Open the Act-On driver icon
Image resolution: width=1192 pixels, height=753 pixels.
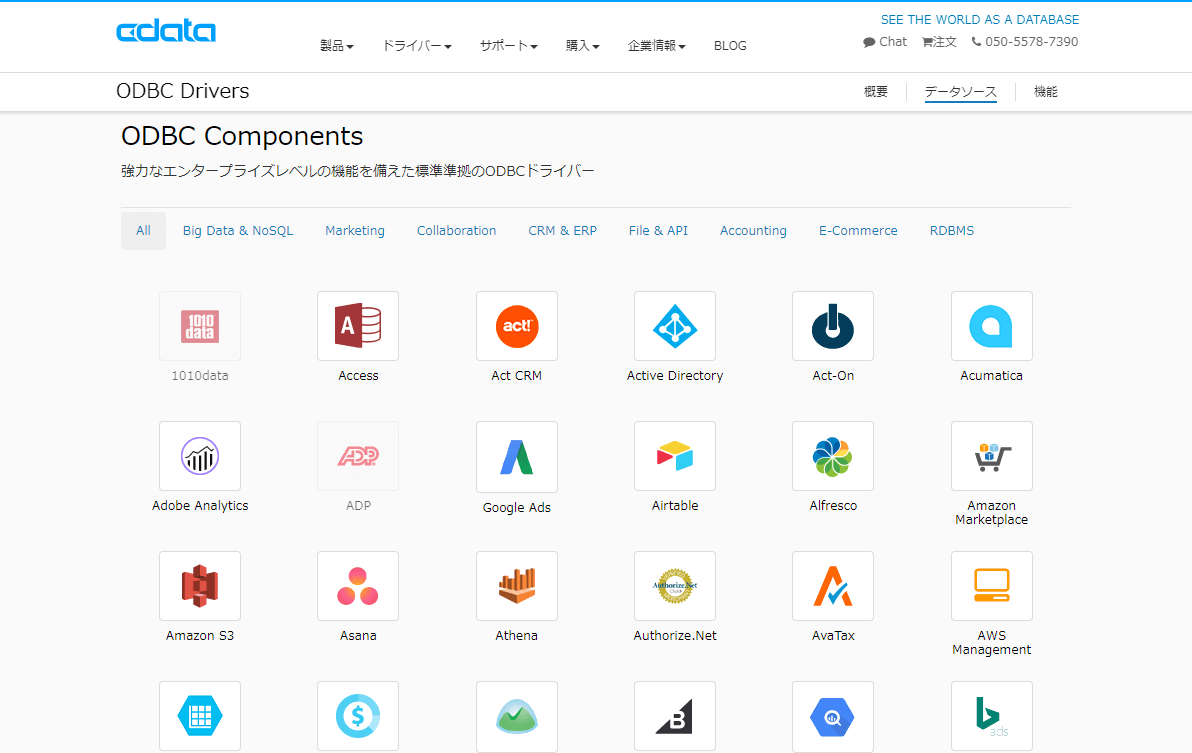[833, 326]
